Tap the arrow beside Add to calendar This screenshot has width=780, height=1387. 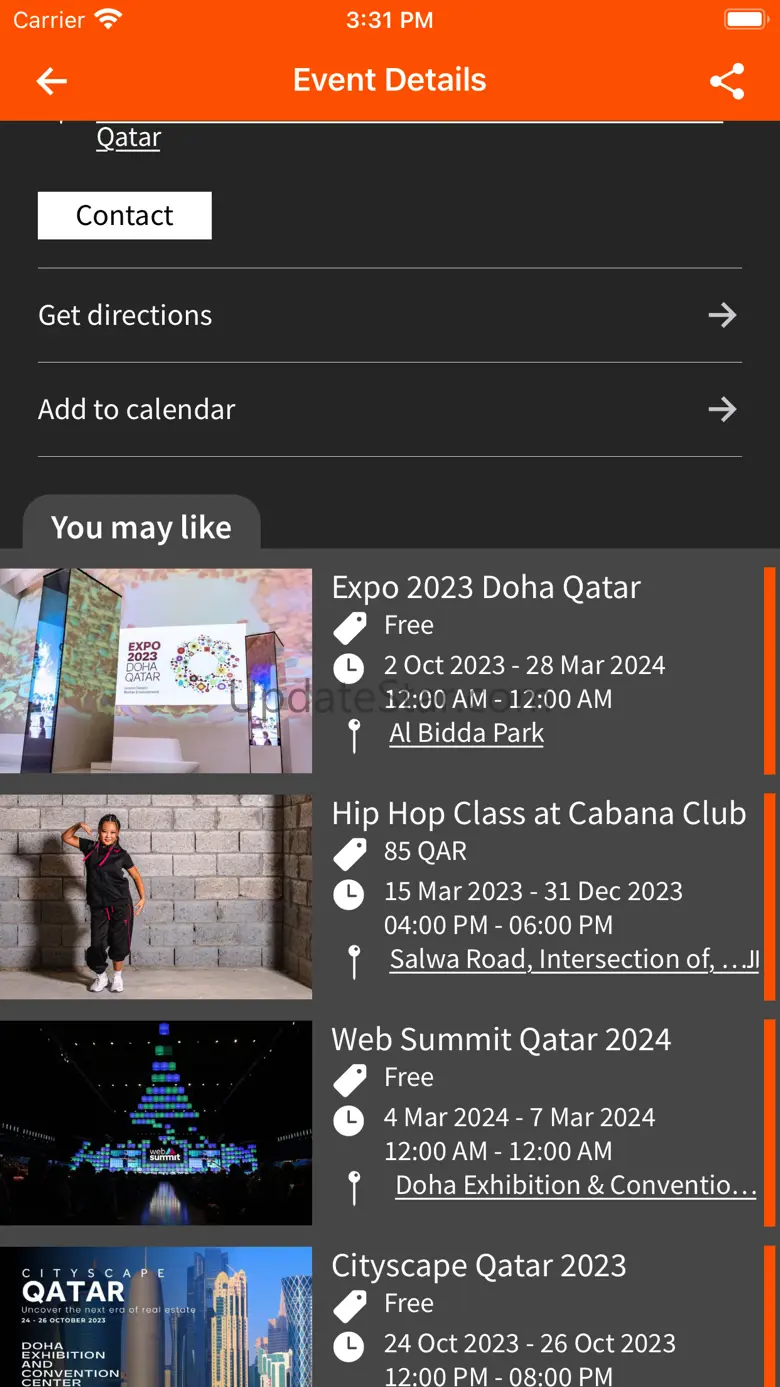pos(722,409)
